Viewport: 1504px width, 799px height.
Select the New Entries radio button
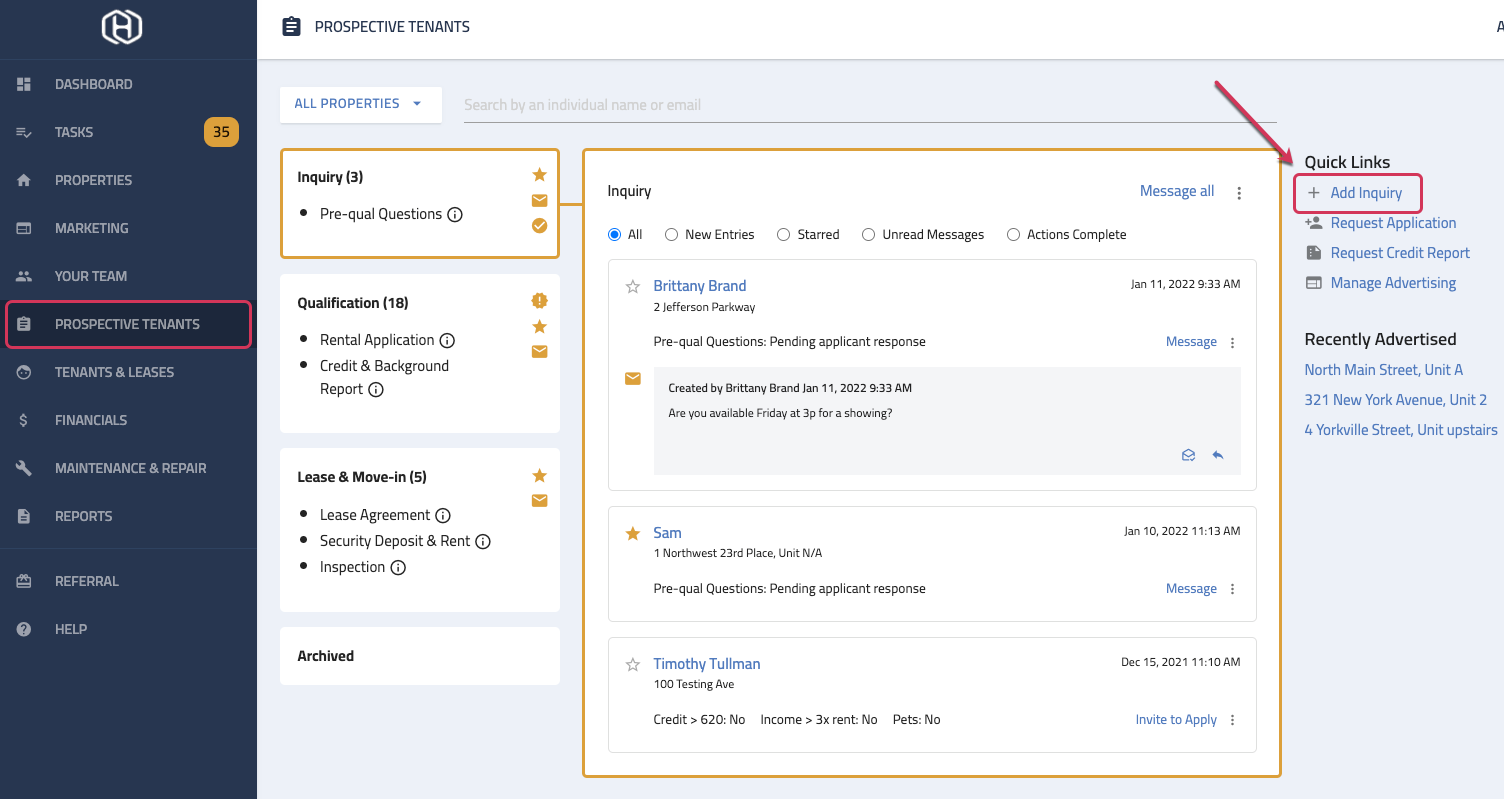tap(672, 235)
